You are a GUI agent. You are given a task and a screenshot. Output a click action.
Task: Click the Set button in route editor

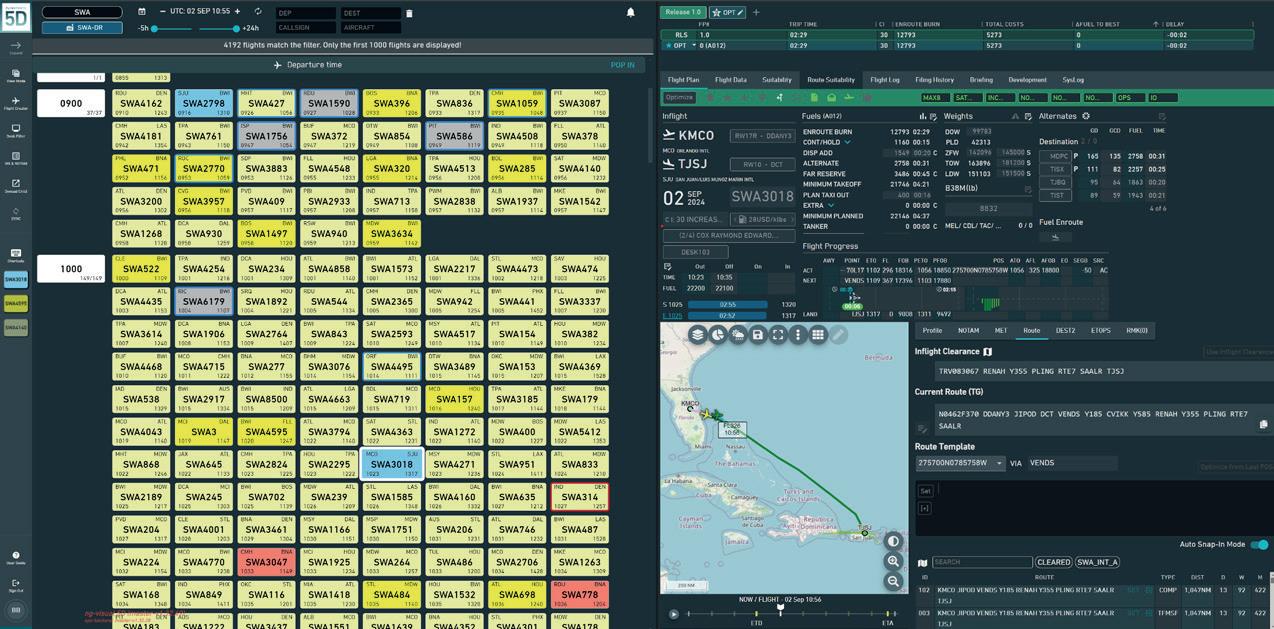[x=925, y=491]
